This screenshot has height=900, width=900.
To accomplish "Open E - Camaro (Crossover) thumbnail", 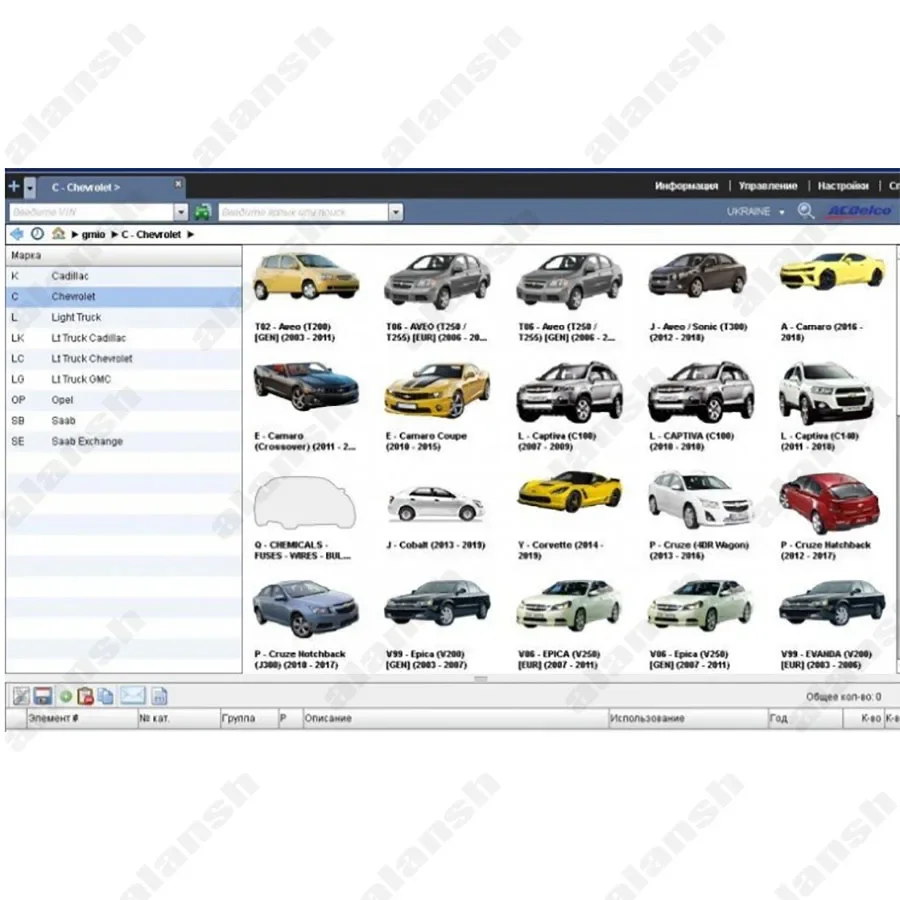I will (x=306, y=385).
